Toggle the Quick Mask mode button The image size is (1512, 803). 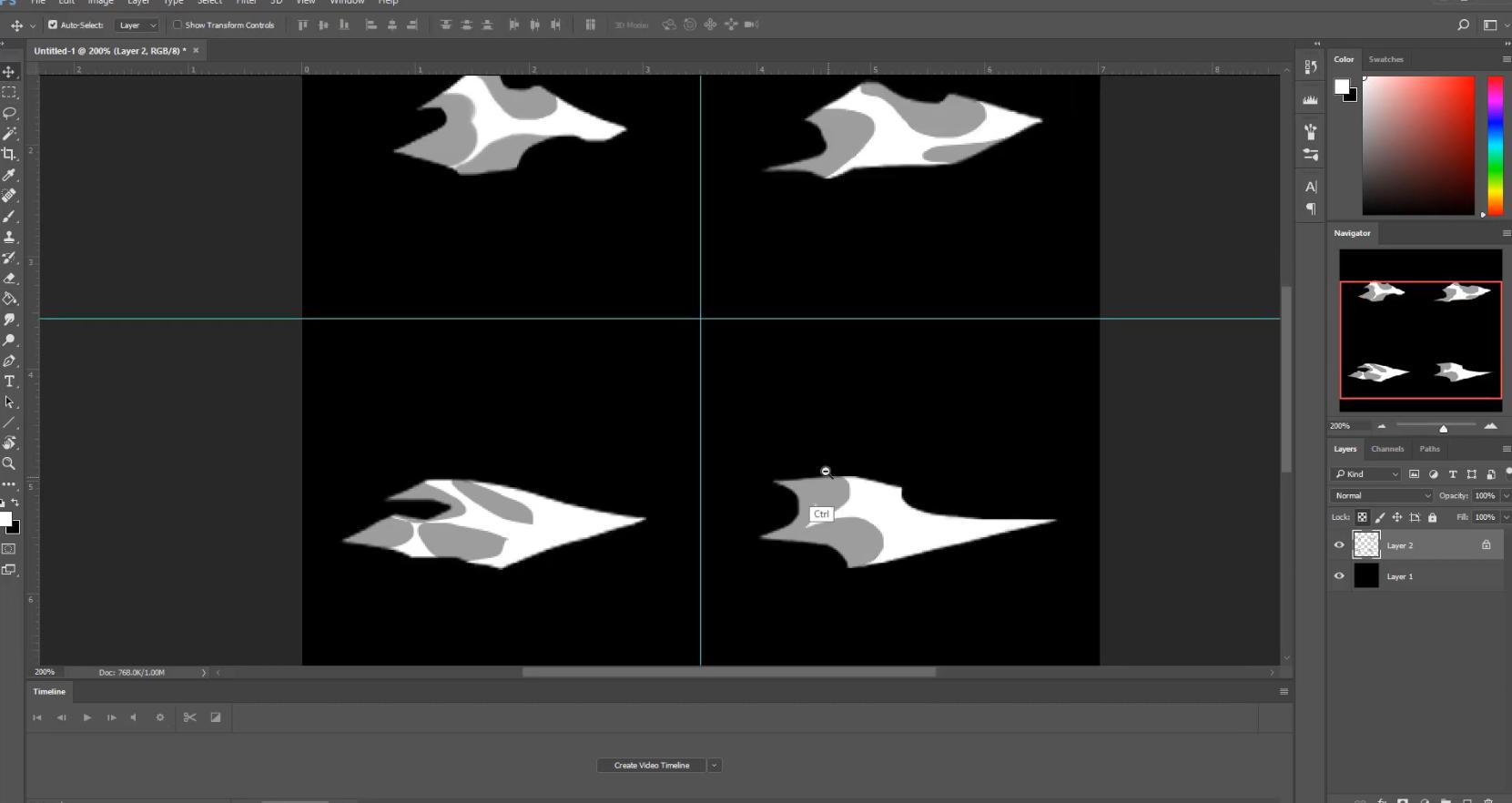(x=9, y=549)
